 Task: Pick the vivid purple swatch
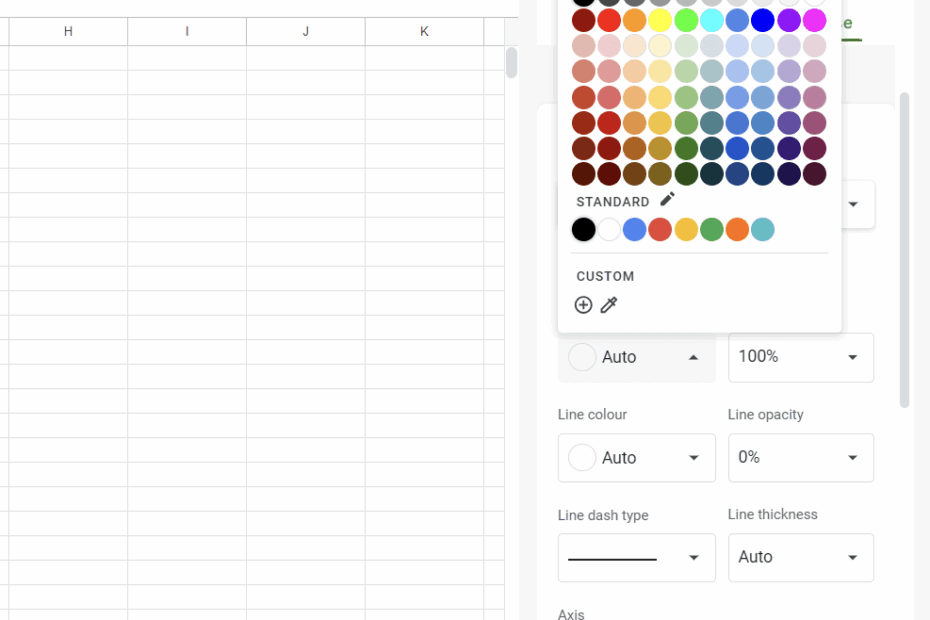click(789, 20)
